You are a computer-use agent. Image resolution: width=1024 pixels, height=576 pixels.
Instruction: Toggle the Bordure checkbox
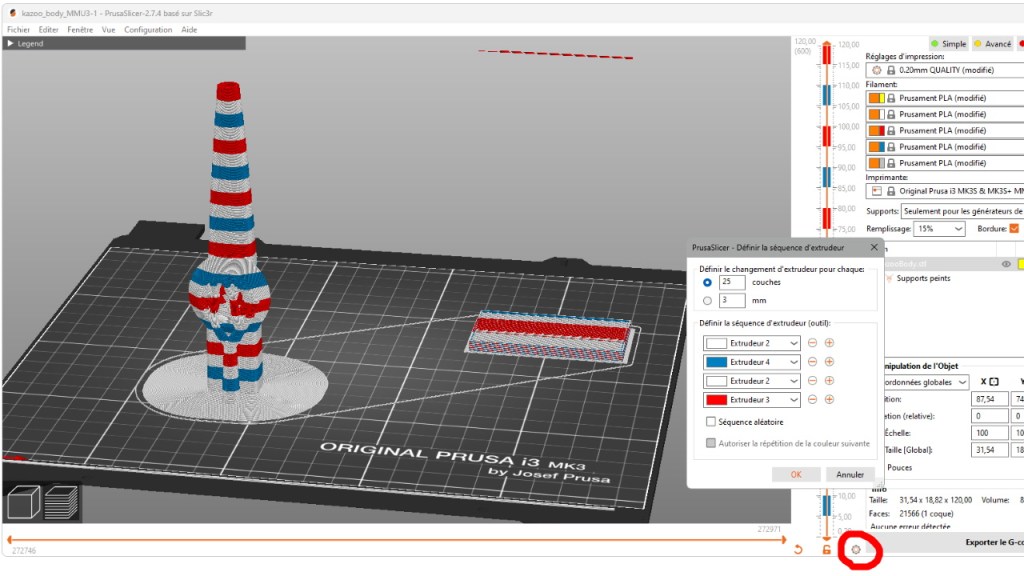(1013, 229)
